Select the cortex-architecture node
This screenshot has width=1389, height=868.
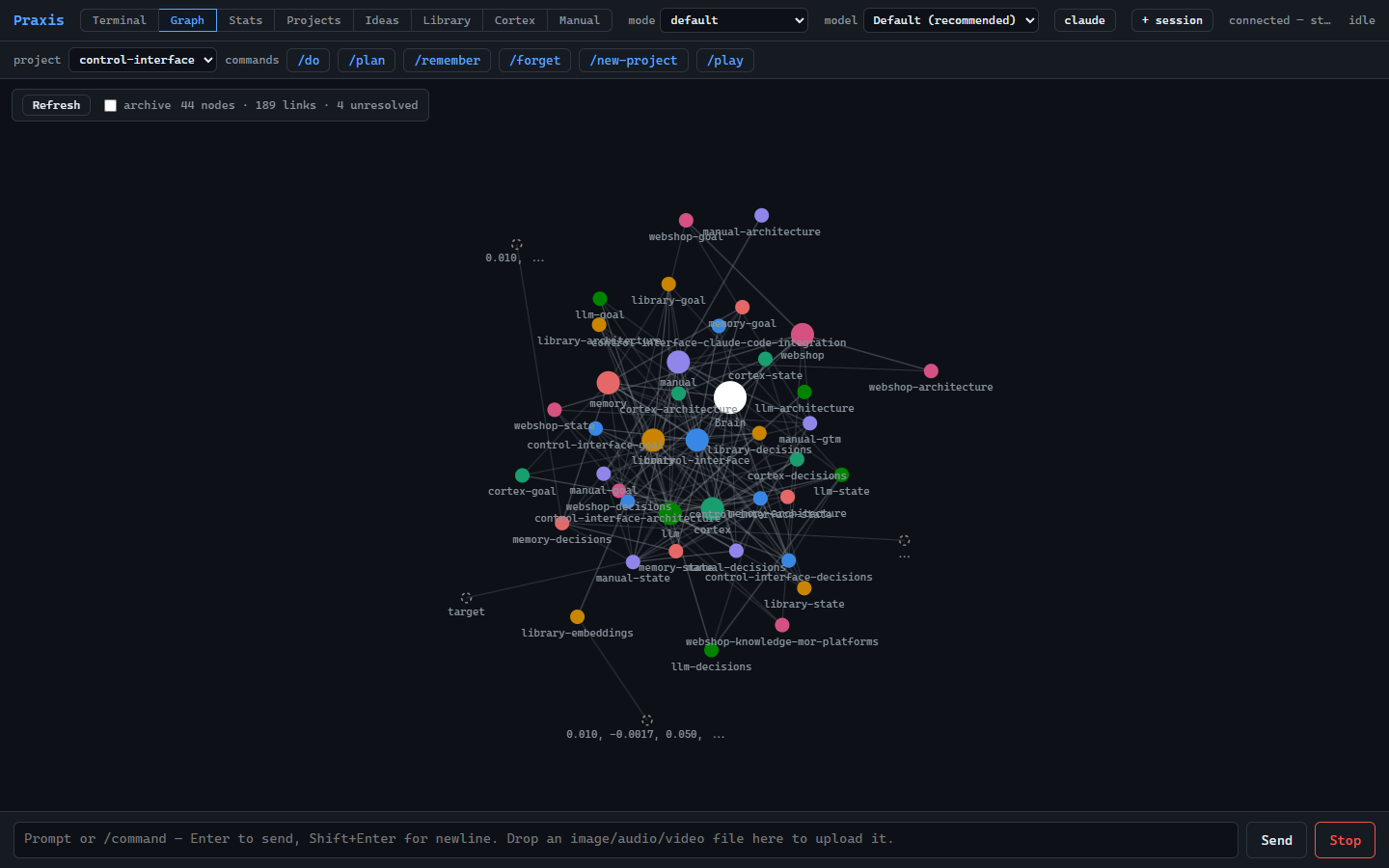coord(678,393)
